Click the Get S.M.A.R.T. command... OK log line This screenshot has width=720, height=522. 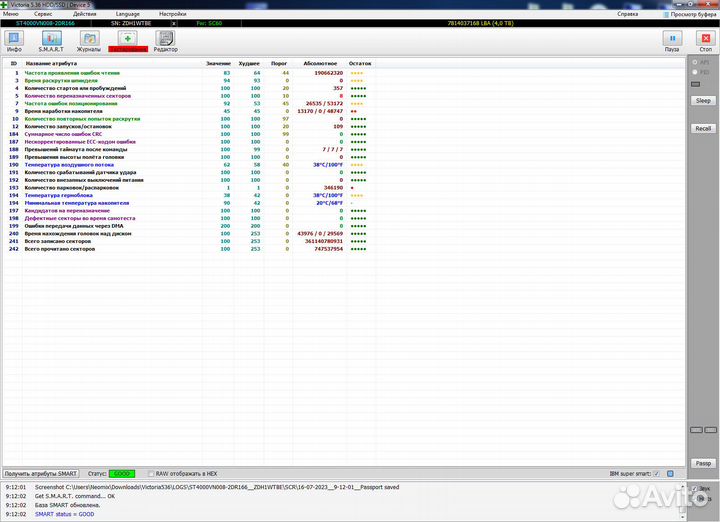75,496
